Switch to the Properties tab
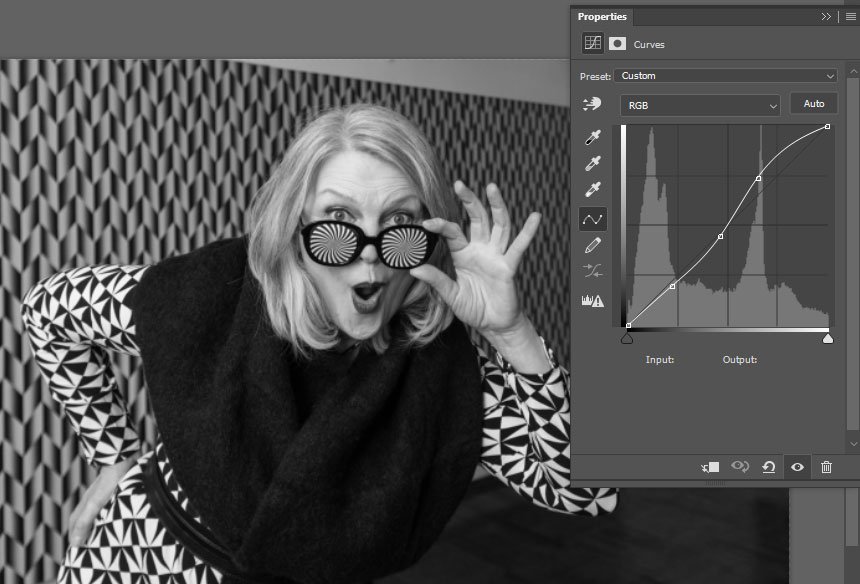The height and width of the screenshot is (584, 860). pyautogui.click(x=600, y=16)
